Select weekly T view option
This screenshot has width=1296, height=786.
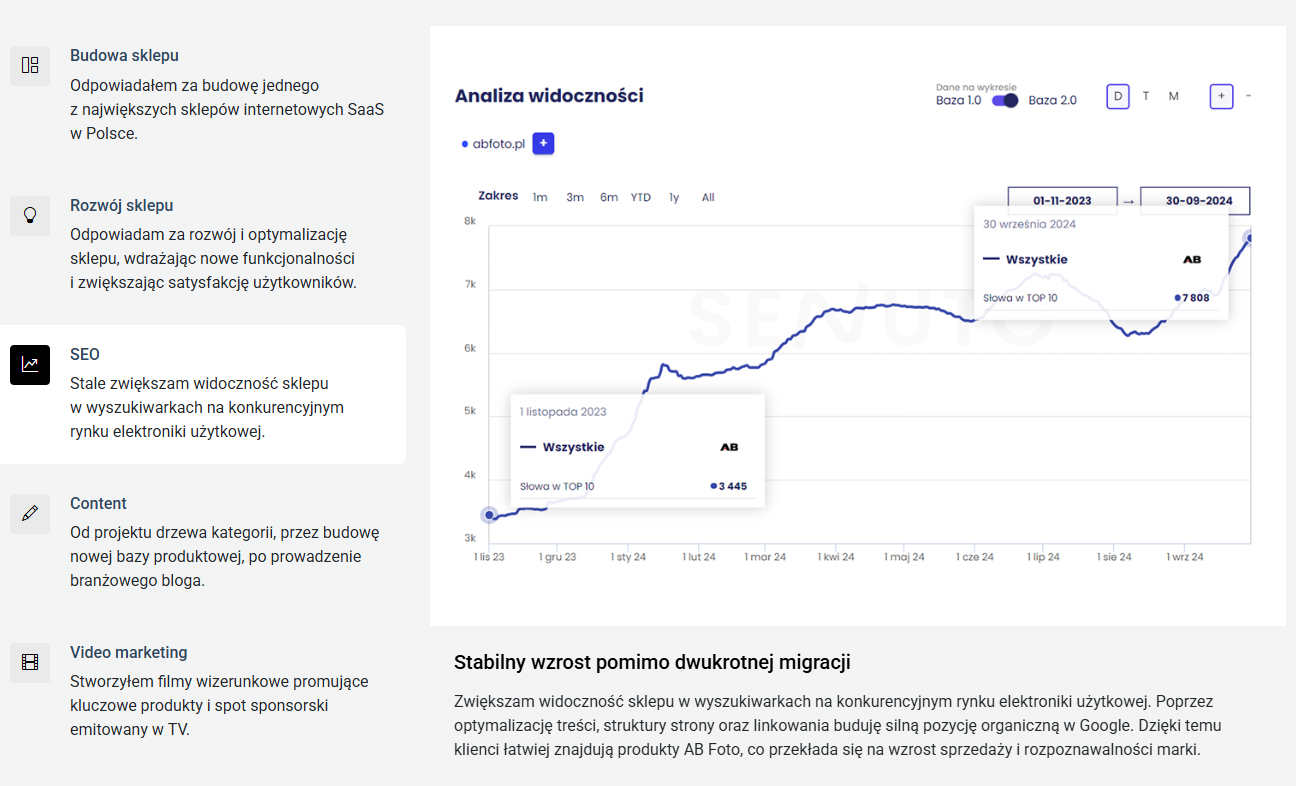(1146, 96)
